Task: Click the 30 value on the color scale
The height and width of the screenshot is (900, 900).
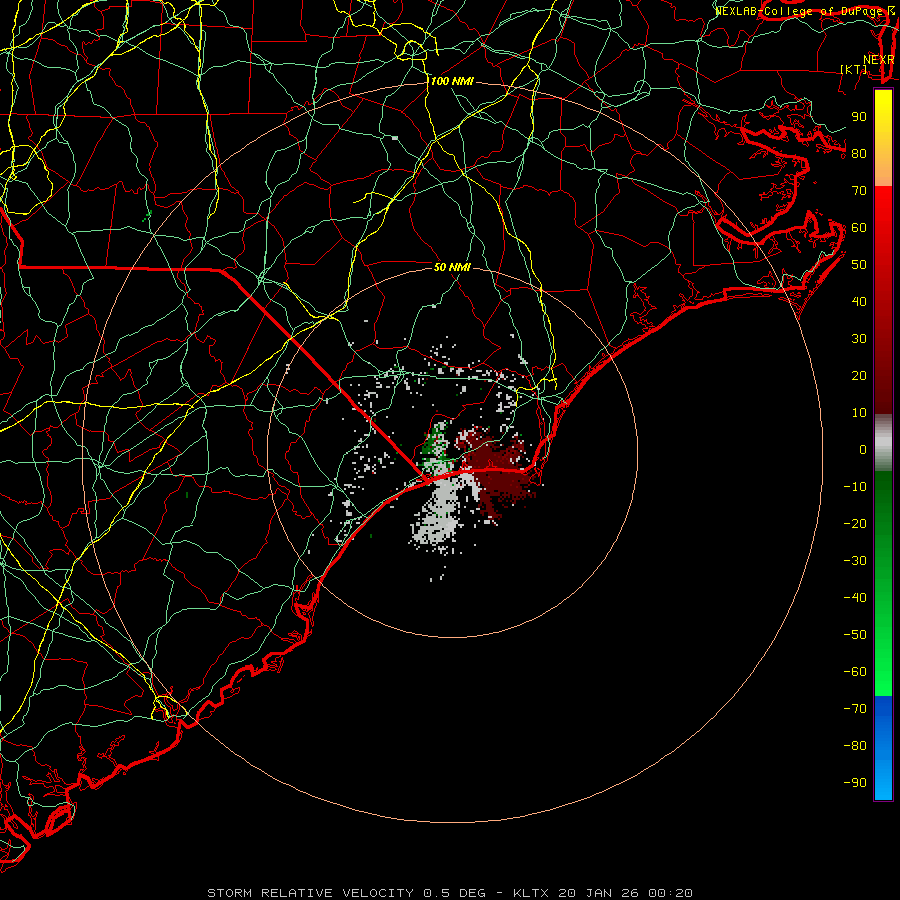Action: tap(859, 339)
